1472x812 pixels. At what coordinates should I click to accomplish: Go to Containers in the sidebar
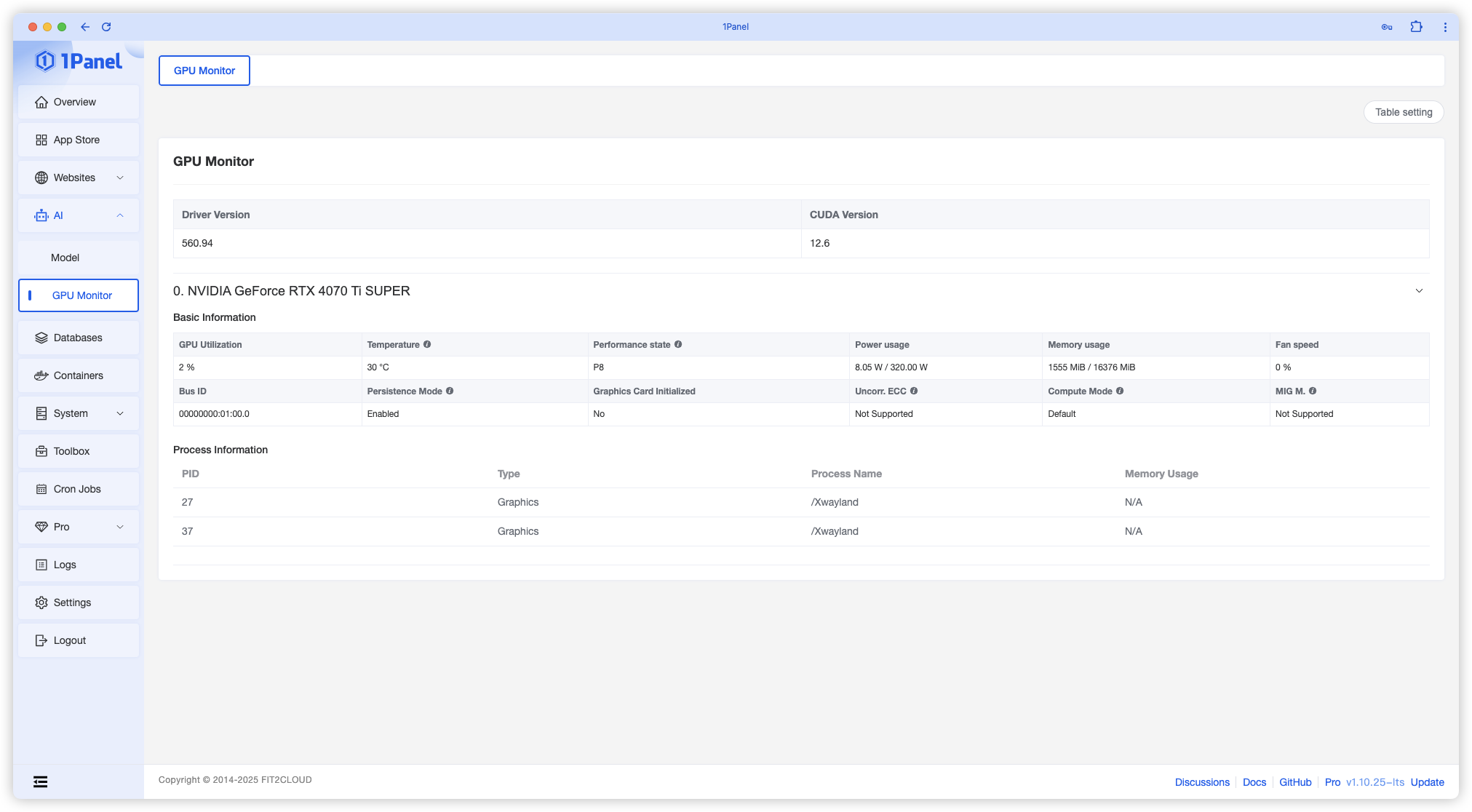pyautogui.click(x=79, y=375)
